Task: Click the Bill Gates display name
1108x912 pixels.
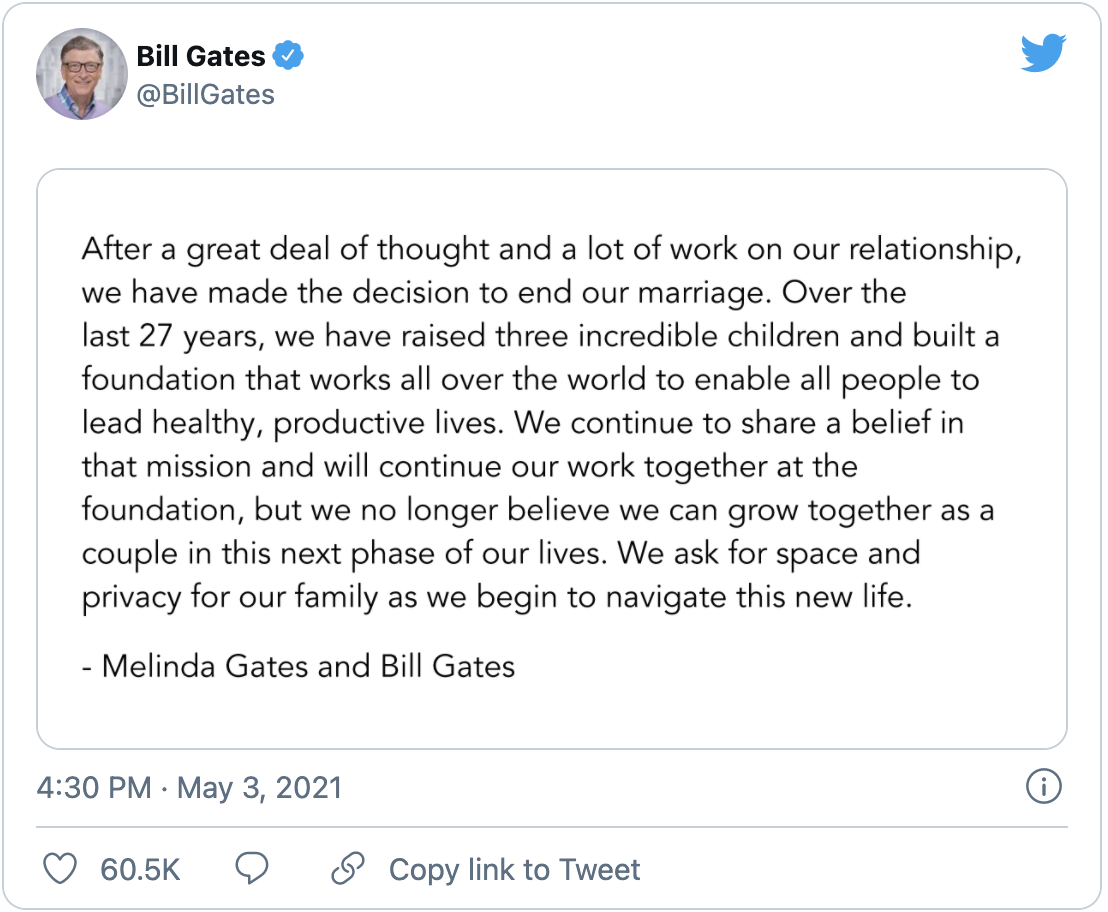Action: [201, 56]
